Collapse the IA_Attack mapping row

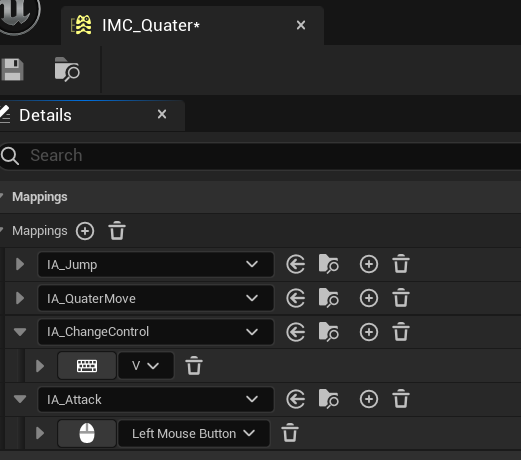click(20, 399)
